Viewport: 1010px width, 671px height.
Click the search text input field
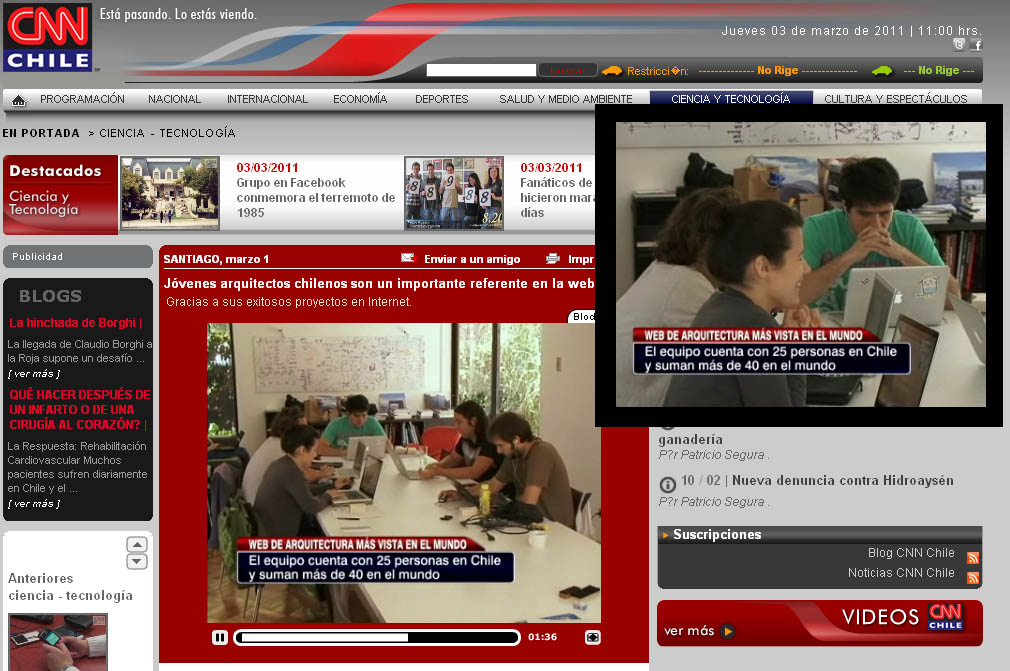point(481,70)
